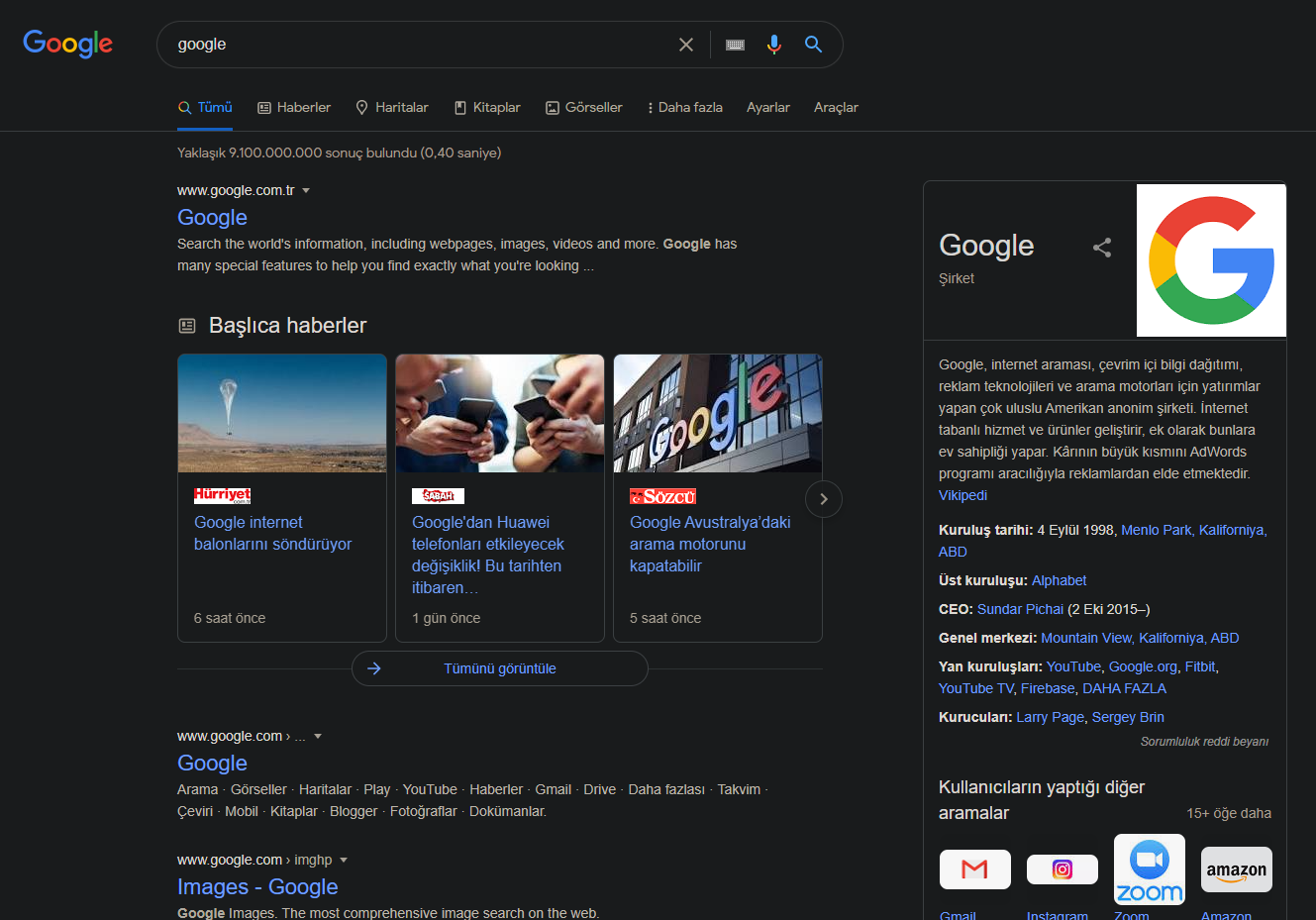1316x920 pixels.
Task: Read 'Google'dan Huawei telefonları' article
Action: click(x=488, y=555)
